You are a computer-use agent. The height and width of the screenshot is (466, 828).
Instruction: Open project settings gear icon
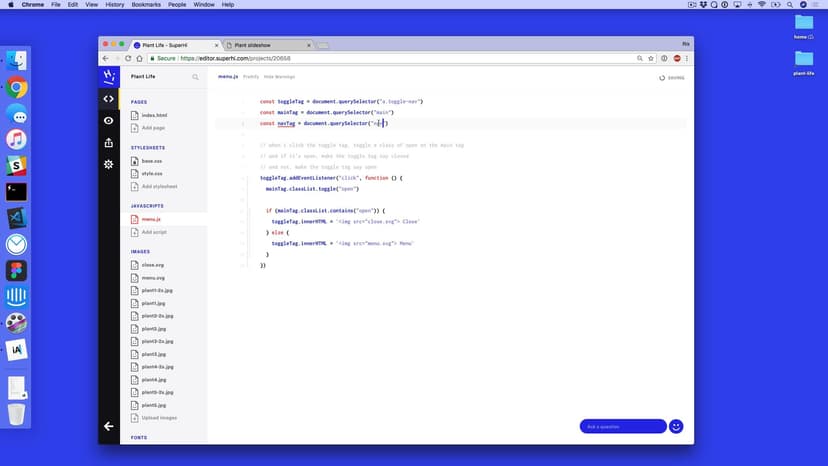tap(109, 164)
